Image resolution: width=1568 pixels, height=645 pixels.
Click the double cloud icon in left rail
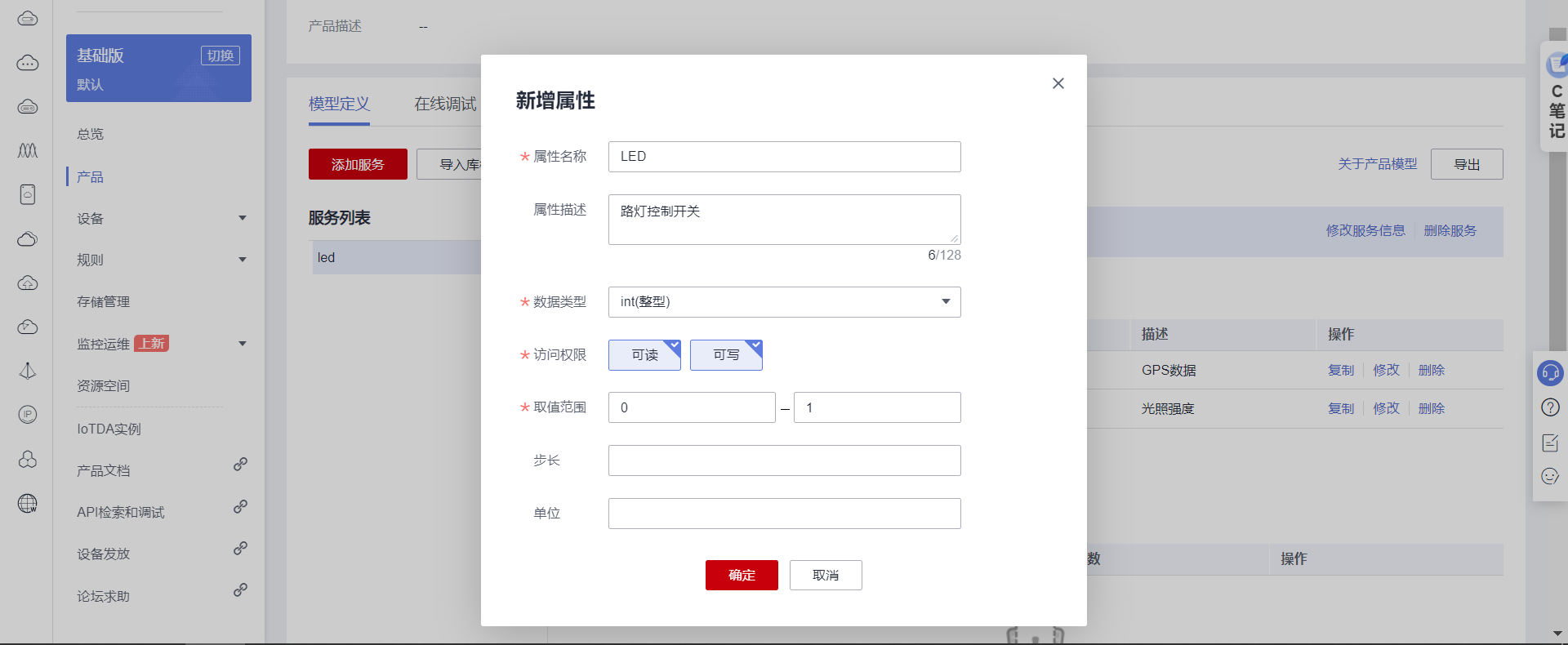pos(28,239)
